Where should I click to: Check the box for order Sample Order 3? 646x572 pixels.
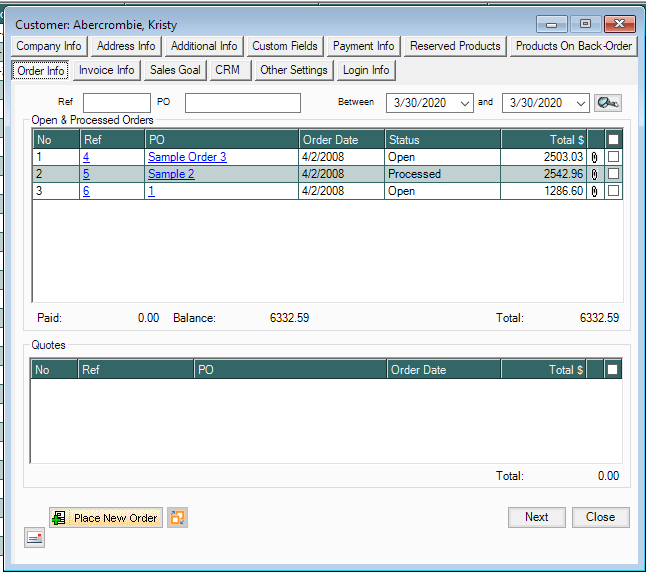click(x=613, y=157)
